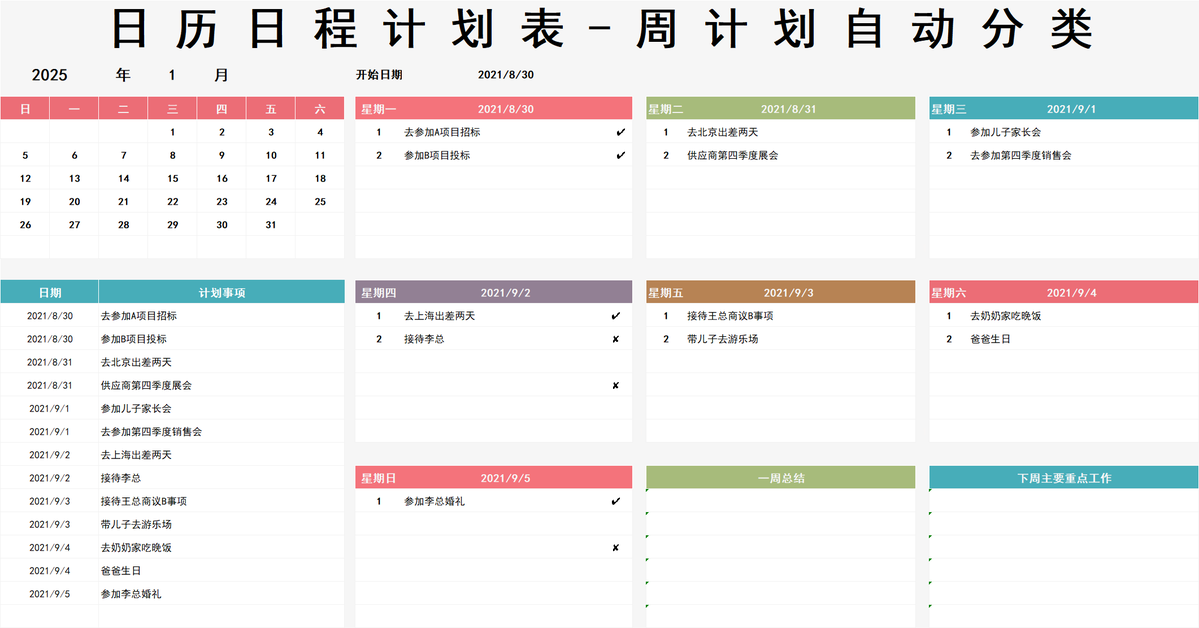Click calendar day 12
This screenshot has width=1199, height=628.
click(25, 179)
